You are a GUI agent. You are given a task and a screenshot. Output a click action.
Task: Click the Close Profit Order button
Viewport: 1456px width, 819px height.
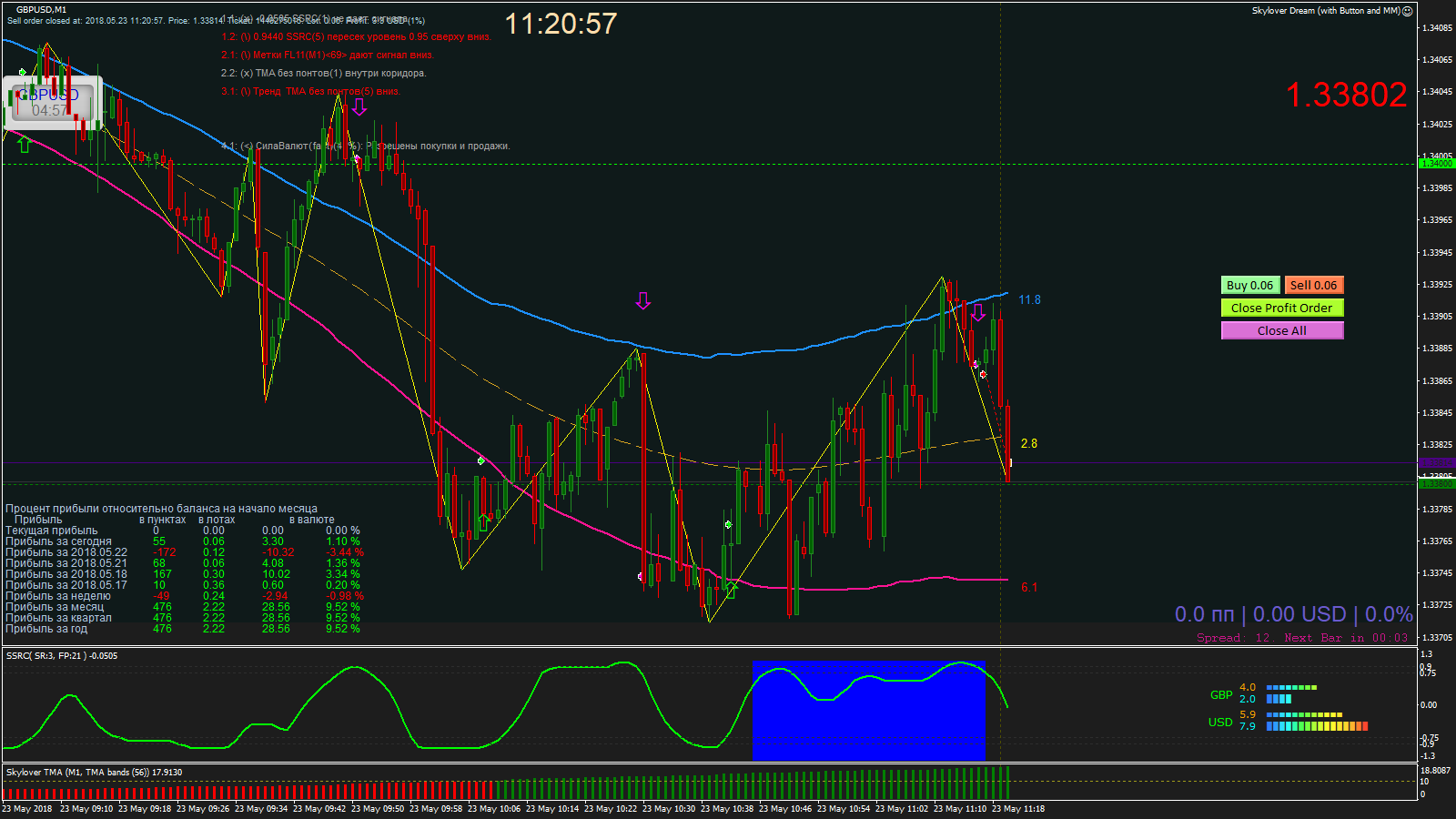(x=1282, y=308)
